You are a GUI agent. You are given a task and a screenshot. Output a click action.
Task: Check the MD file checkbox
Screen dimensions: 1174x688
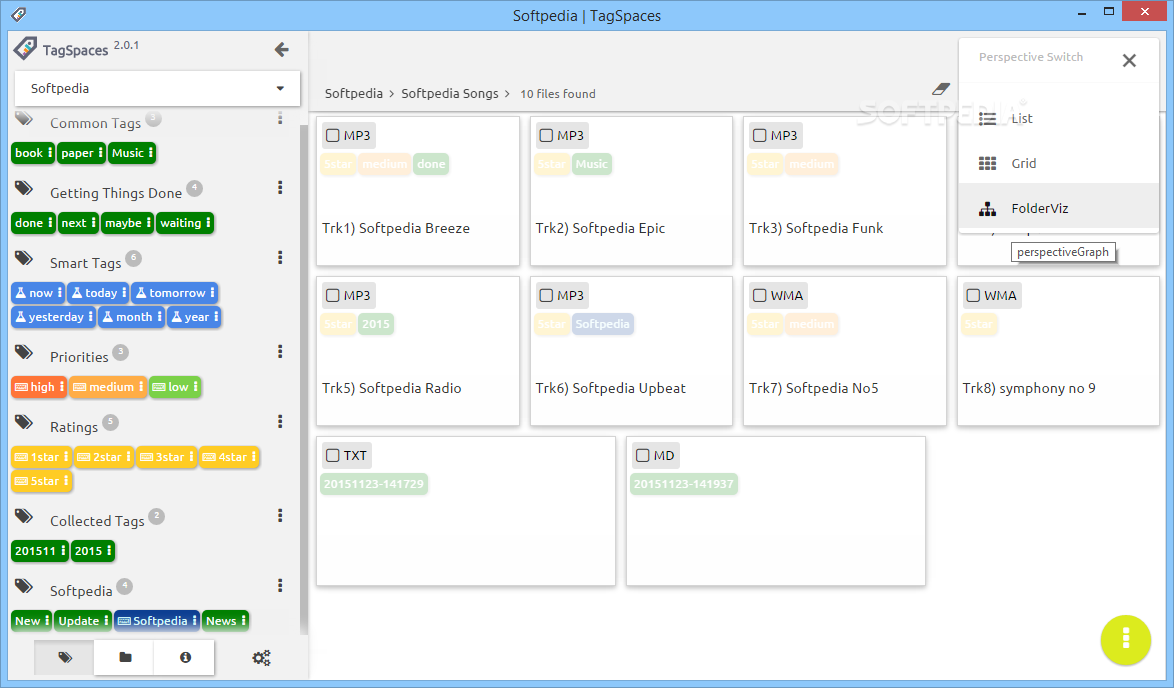[642, 455]
